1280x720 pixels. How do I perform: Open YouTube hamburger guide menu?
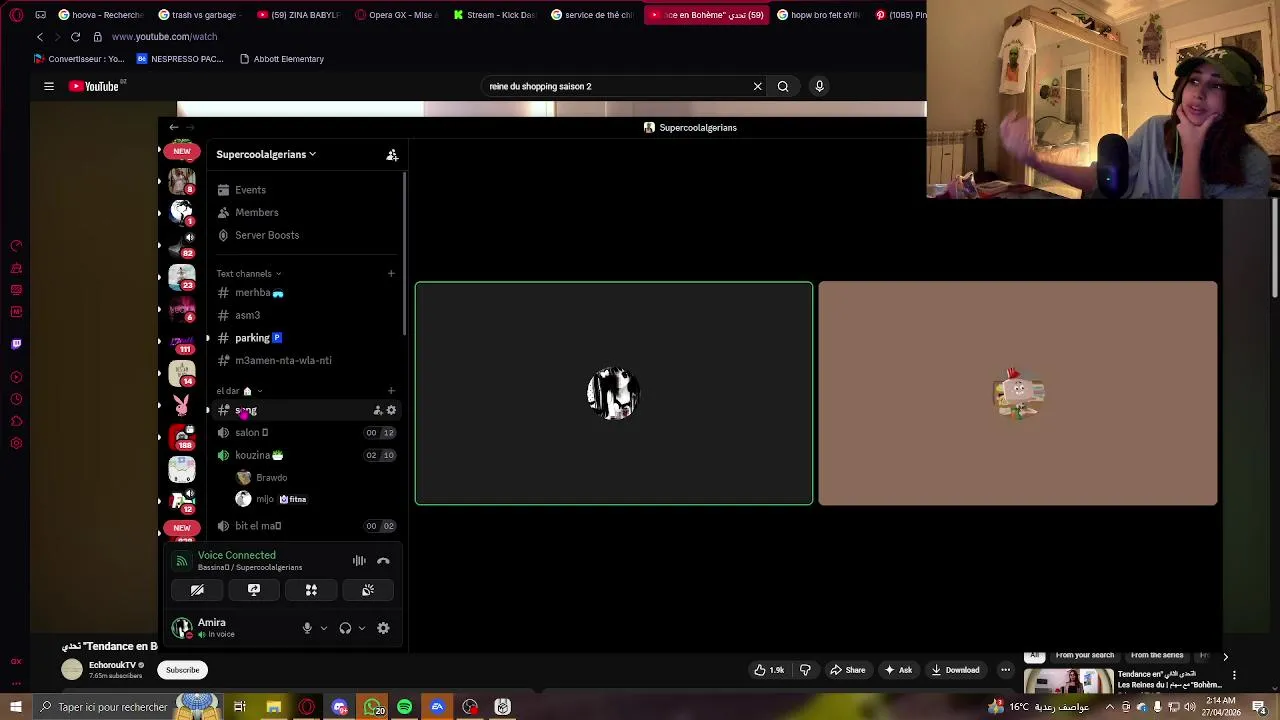tap(48, 86)
